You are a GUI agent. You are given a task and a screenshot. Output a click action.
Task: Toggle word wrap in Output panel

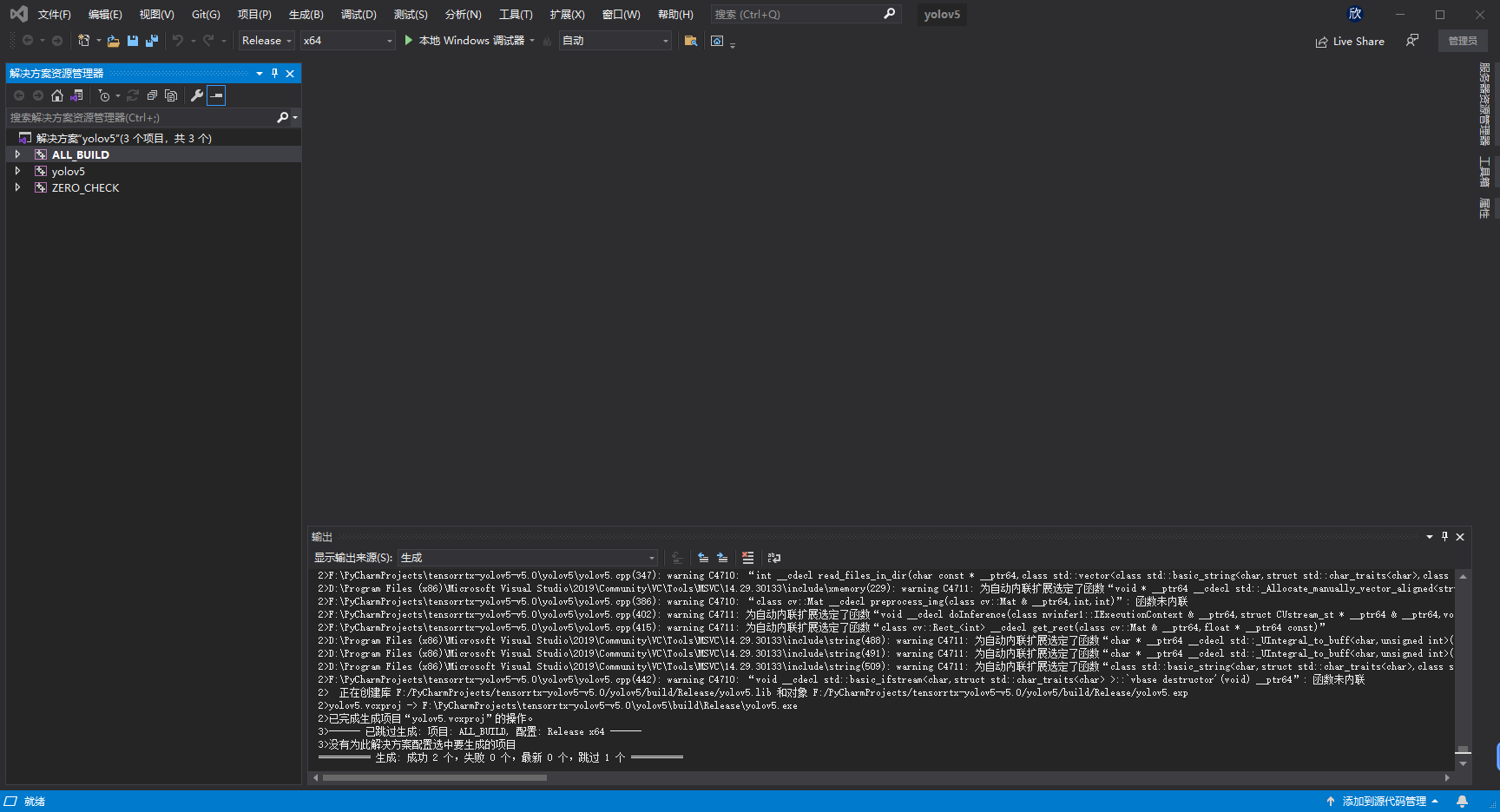pyautogui.click(x=774, y=558)
